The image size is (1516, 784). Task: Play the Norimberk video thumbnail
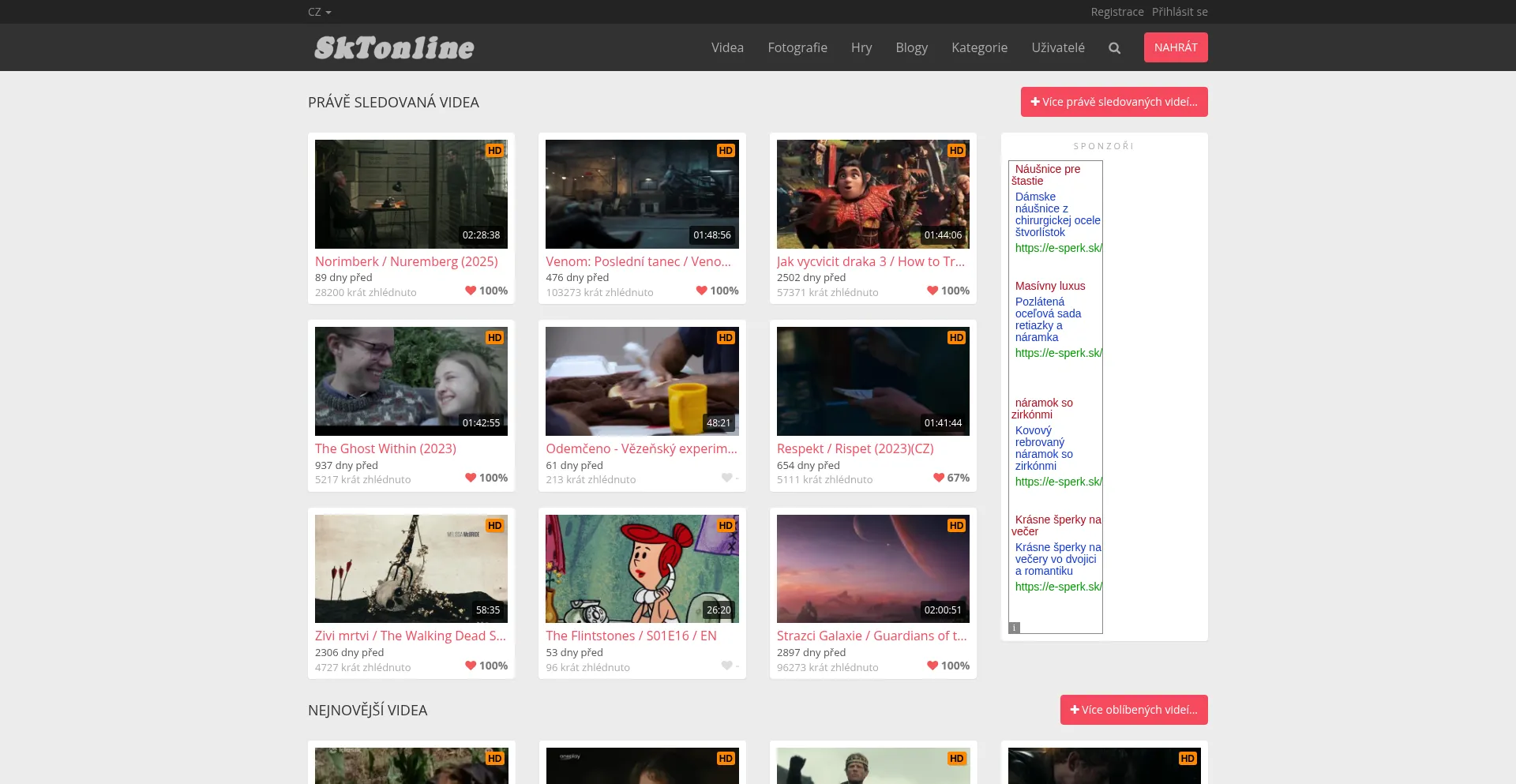click(x=411, y=194)
